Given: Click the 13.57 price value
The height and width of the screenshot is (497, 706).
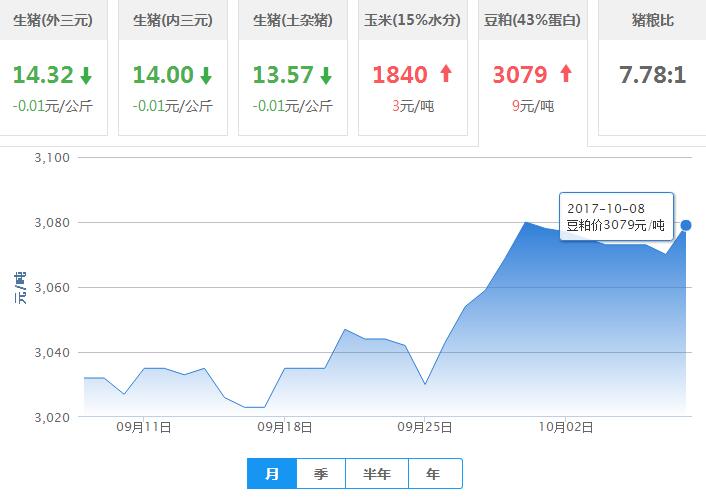Looking at the screenshot, I should click(x=283, y=75).
